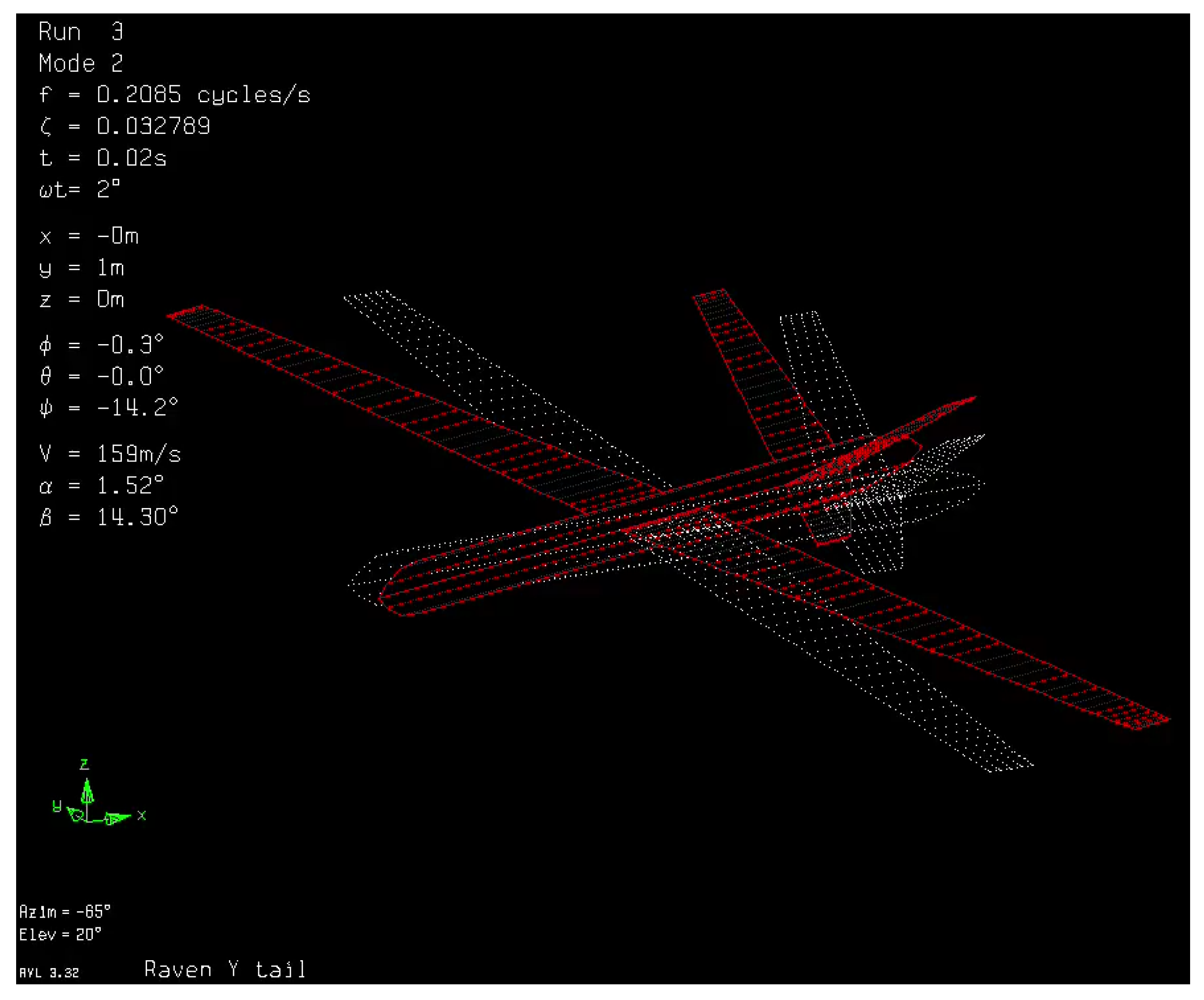Click the yaw angle ψ = -14.2° readout
This screenshot has width=1204, height=1000.
click(x=108, y=408)
